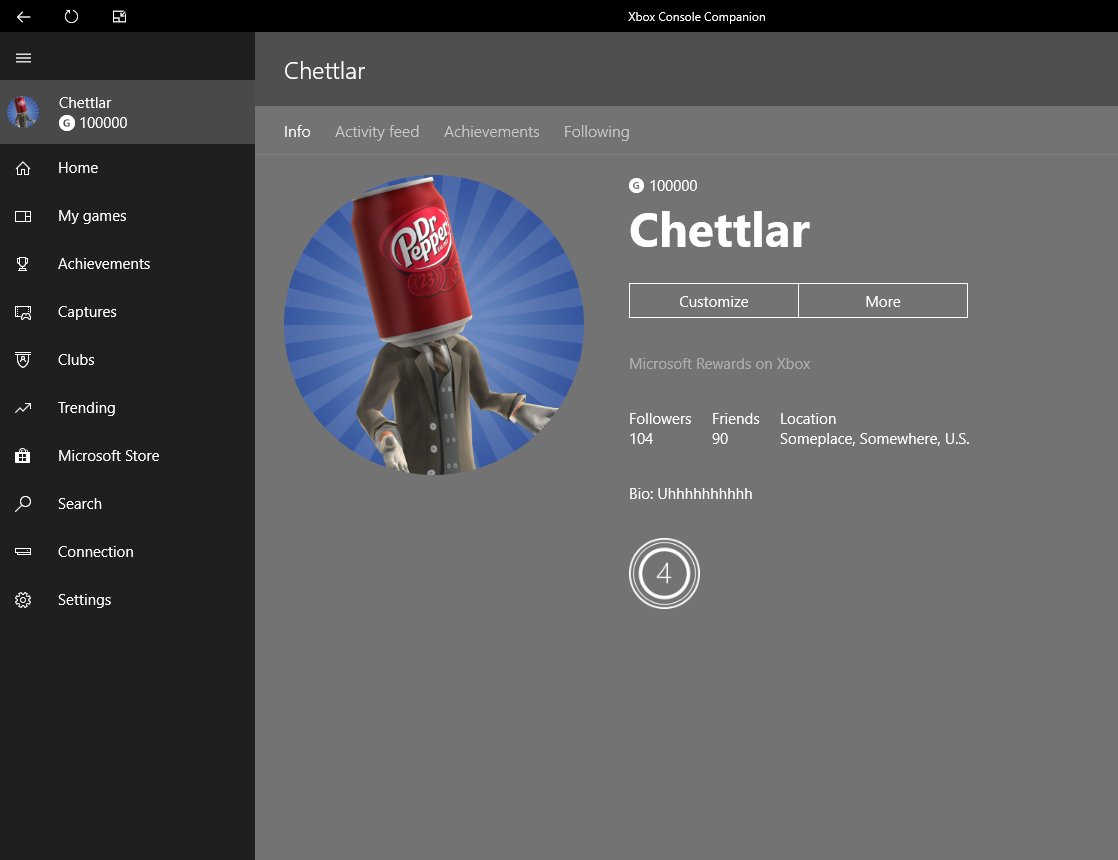Image resolution: width=1118 pixels, height=860 pixels.
Task: Click the Customize button
Action: [x=714, y=301]
